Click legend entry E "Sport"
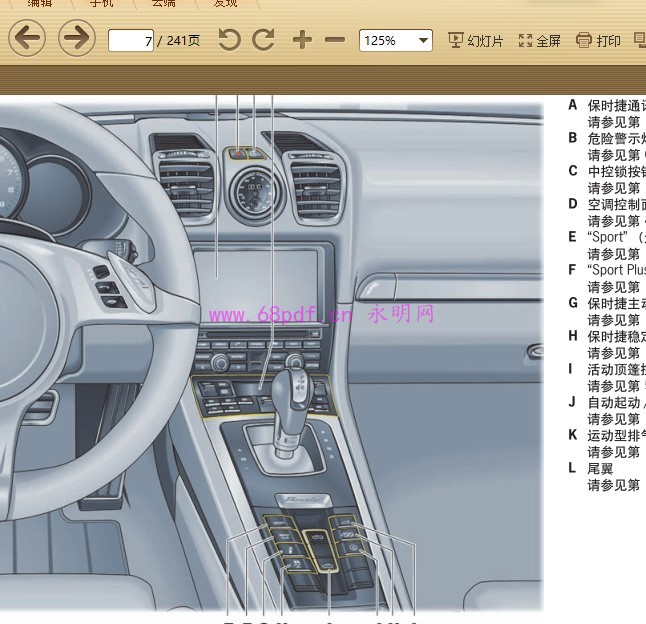This screenshot has height=624, width=646. pos(607,237)
